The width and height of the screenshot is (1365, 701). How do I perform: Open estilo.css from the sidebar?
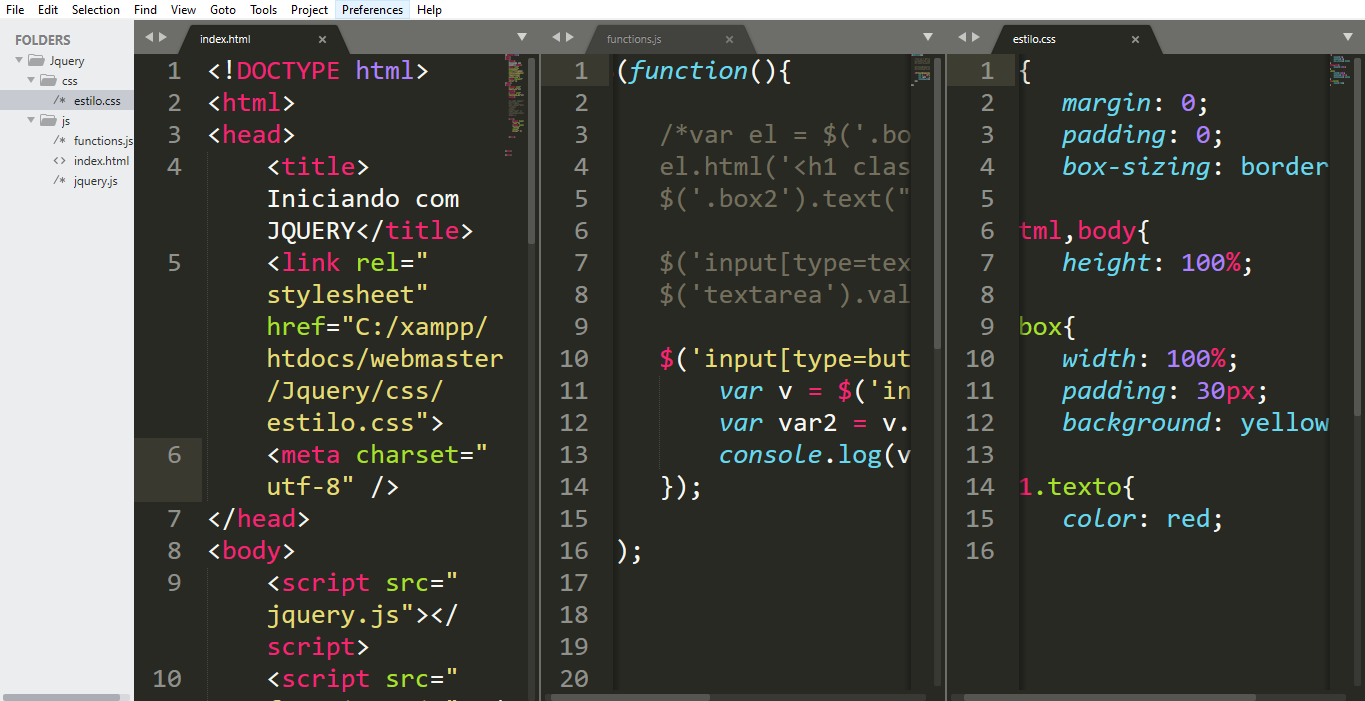pyautogui.click(x=97, y=101)
